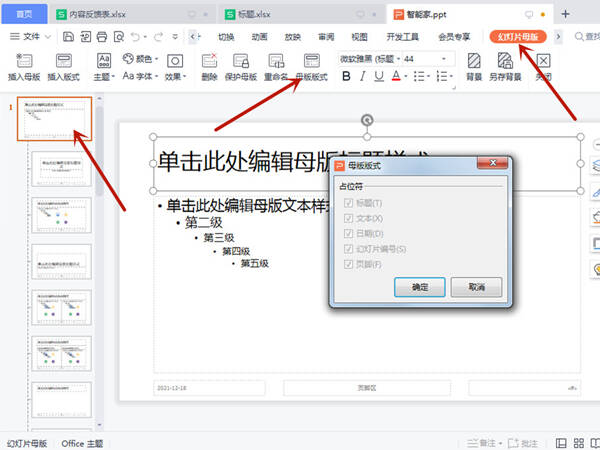Click the date placeholder 2021-12-16

(209, 388)
